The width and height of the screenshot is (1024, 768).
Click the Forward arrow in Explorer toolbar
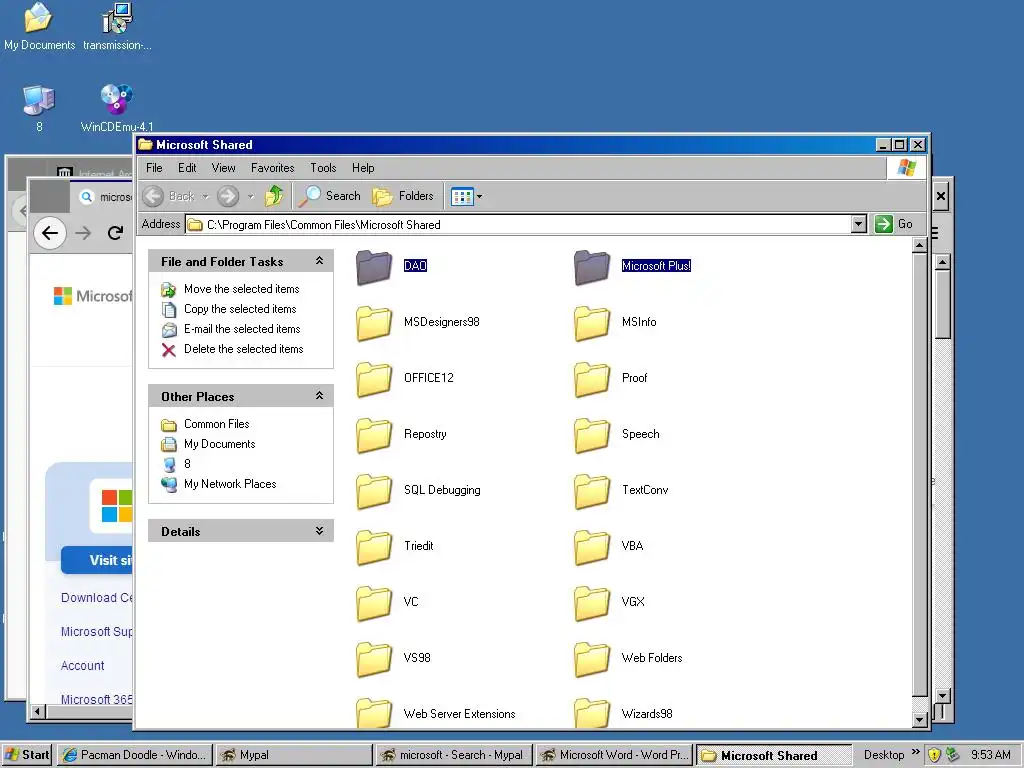228,196
